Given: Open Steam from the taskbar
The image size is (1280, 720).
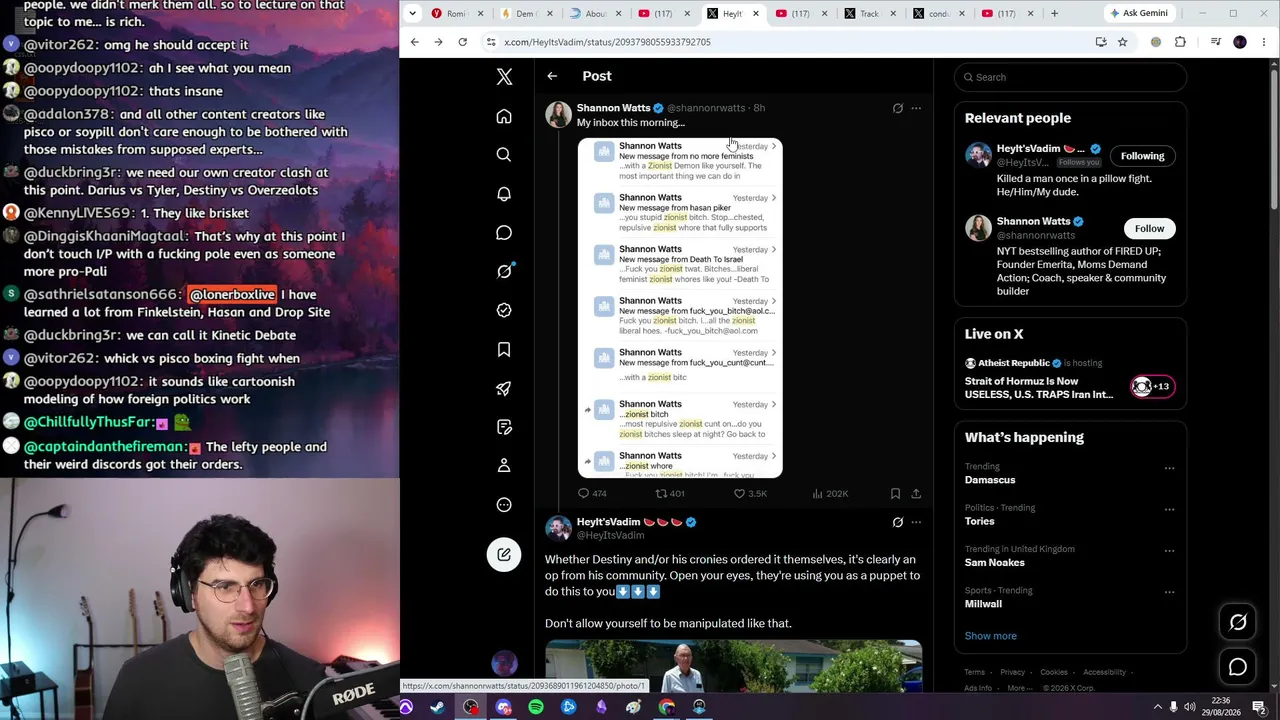Looking at the screenshot, I should coord(438,708).
